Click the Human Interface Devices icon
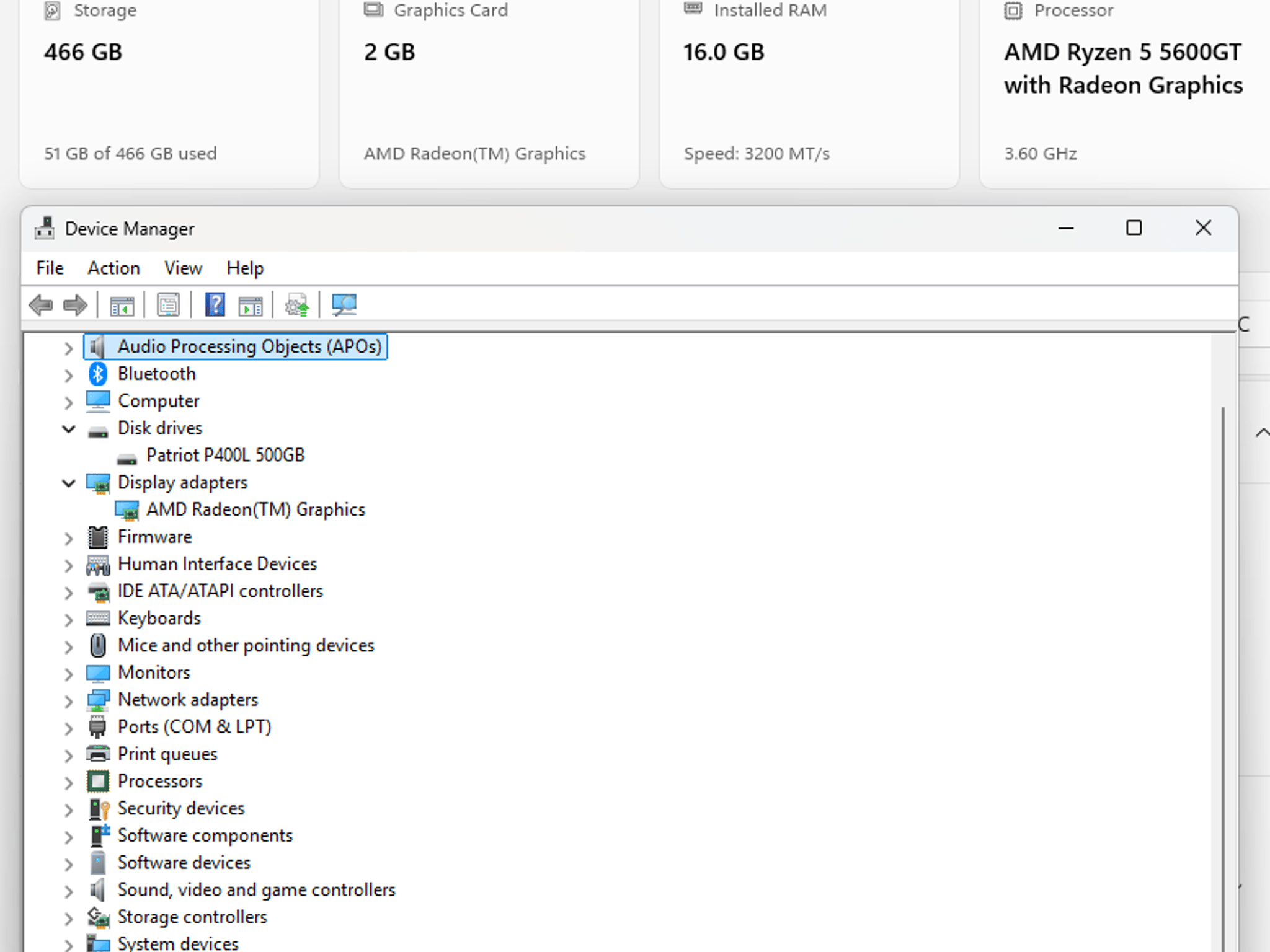The image size is (1270, 952). pos(98,564)
